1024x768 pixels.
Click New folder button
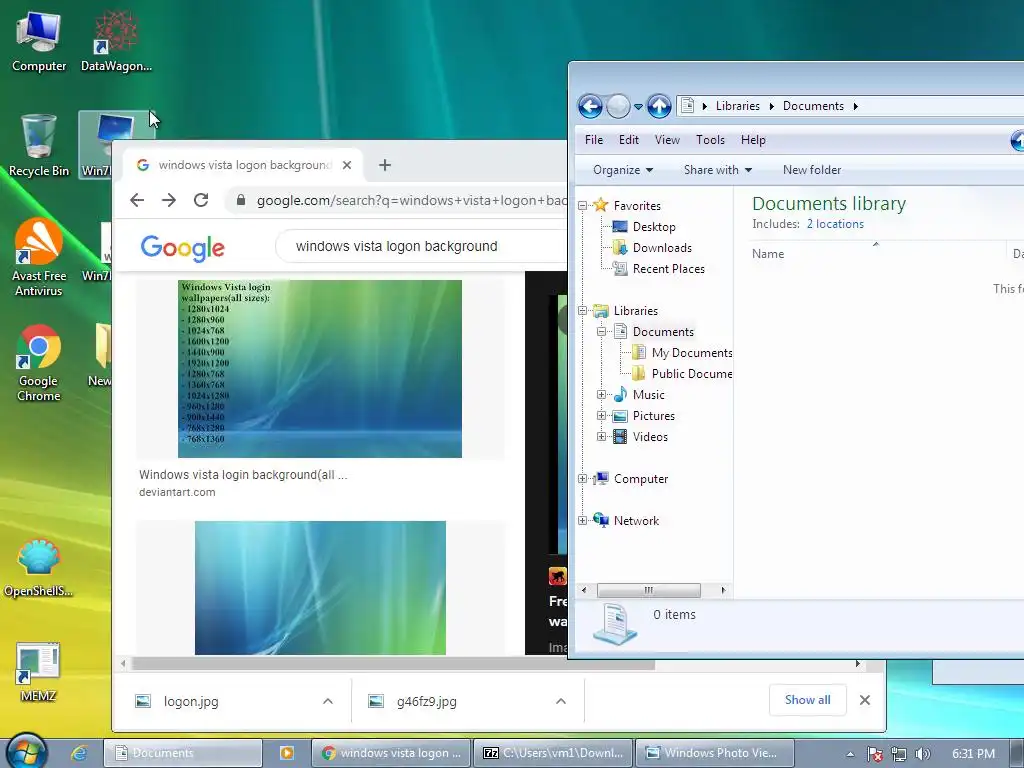812,170
